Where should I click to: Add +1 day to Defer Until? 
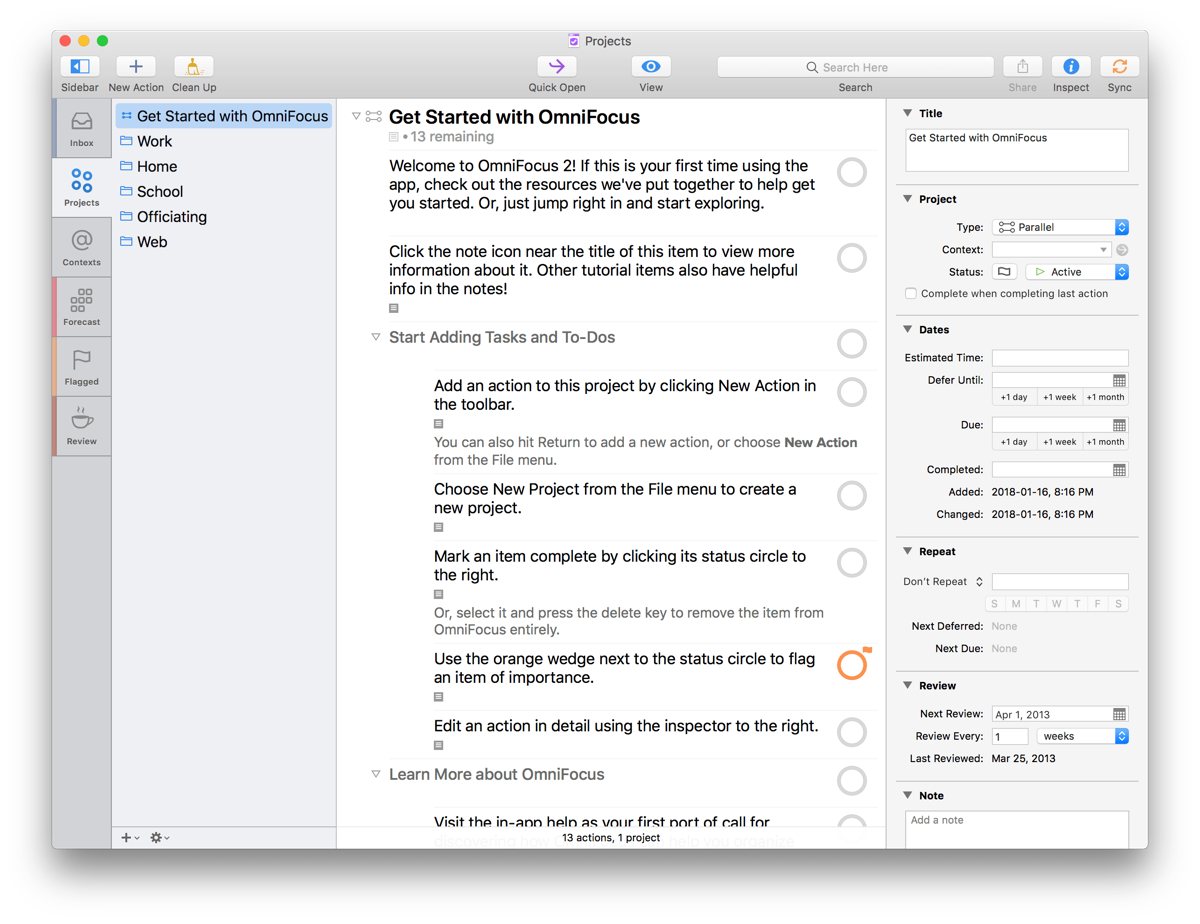tap(1014, 397)
